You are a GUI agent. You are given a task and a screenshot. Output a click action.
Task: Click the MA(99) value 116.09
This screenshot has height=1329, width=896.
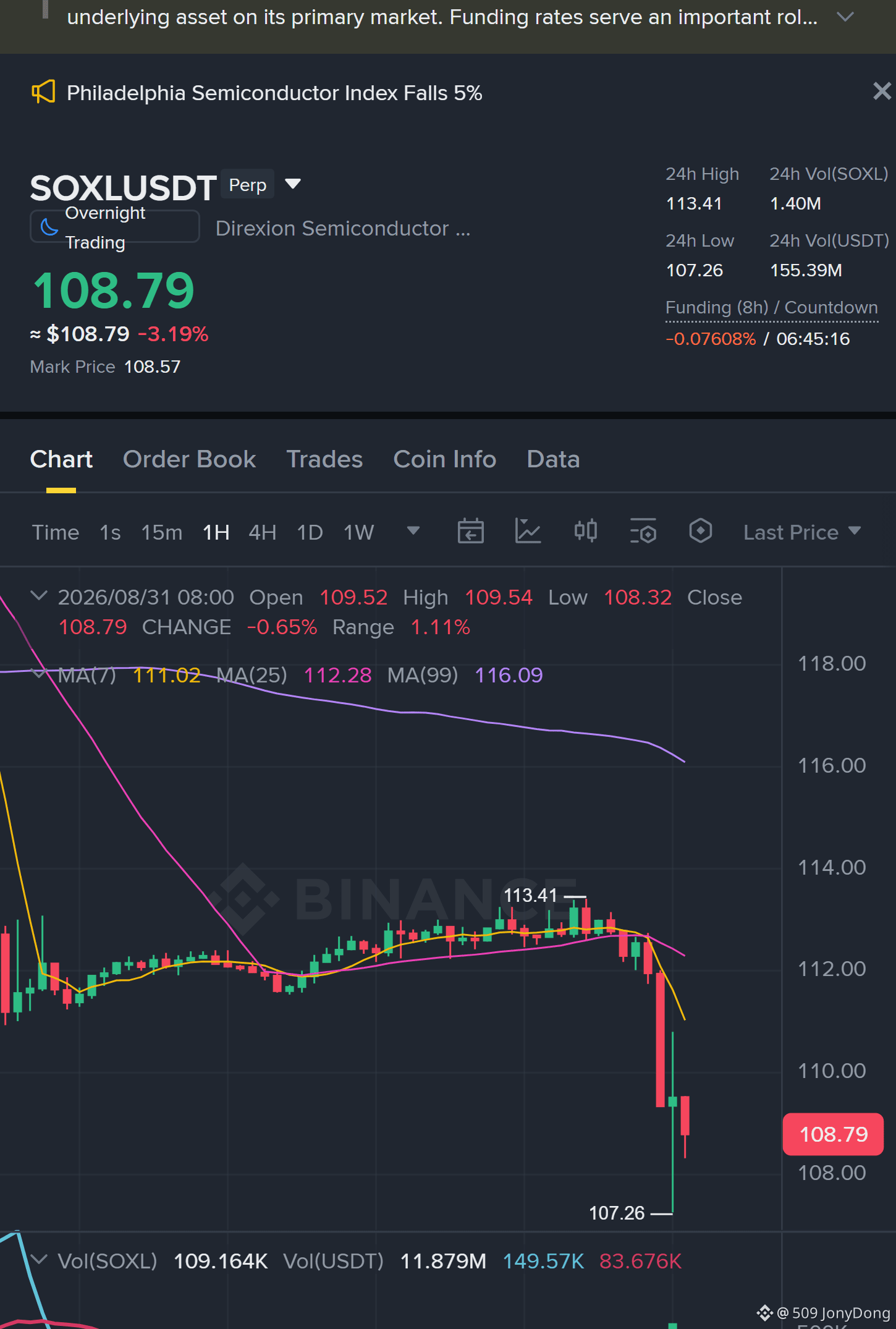point(509,675)
